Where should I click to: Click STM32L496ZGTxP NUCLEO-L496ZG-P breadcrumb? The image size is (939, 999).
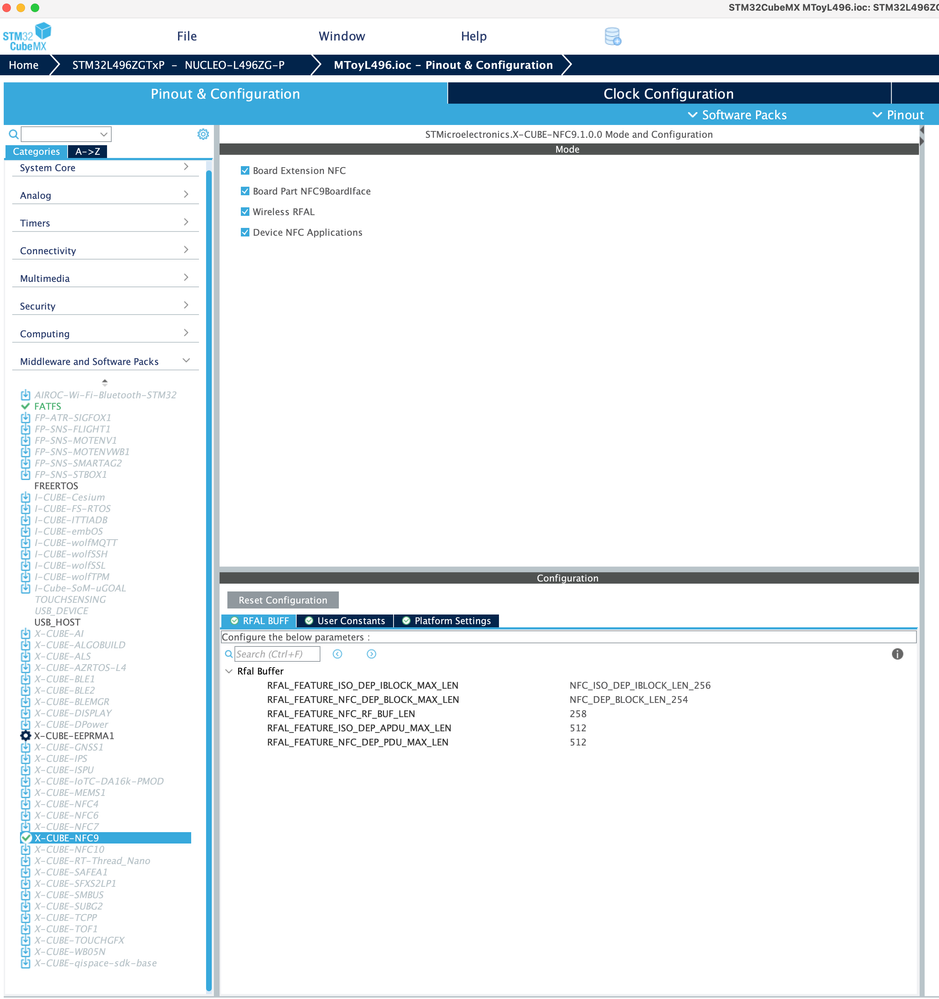tap(178, 65)
